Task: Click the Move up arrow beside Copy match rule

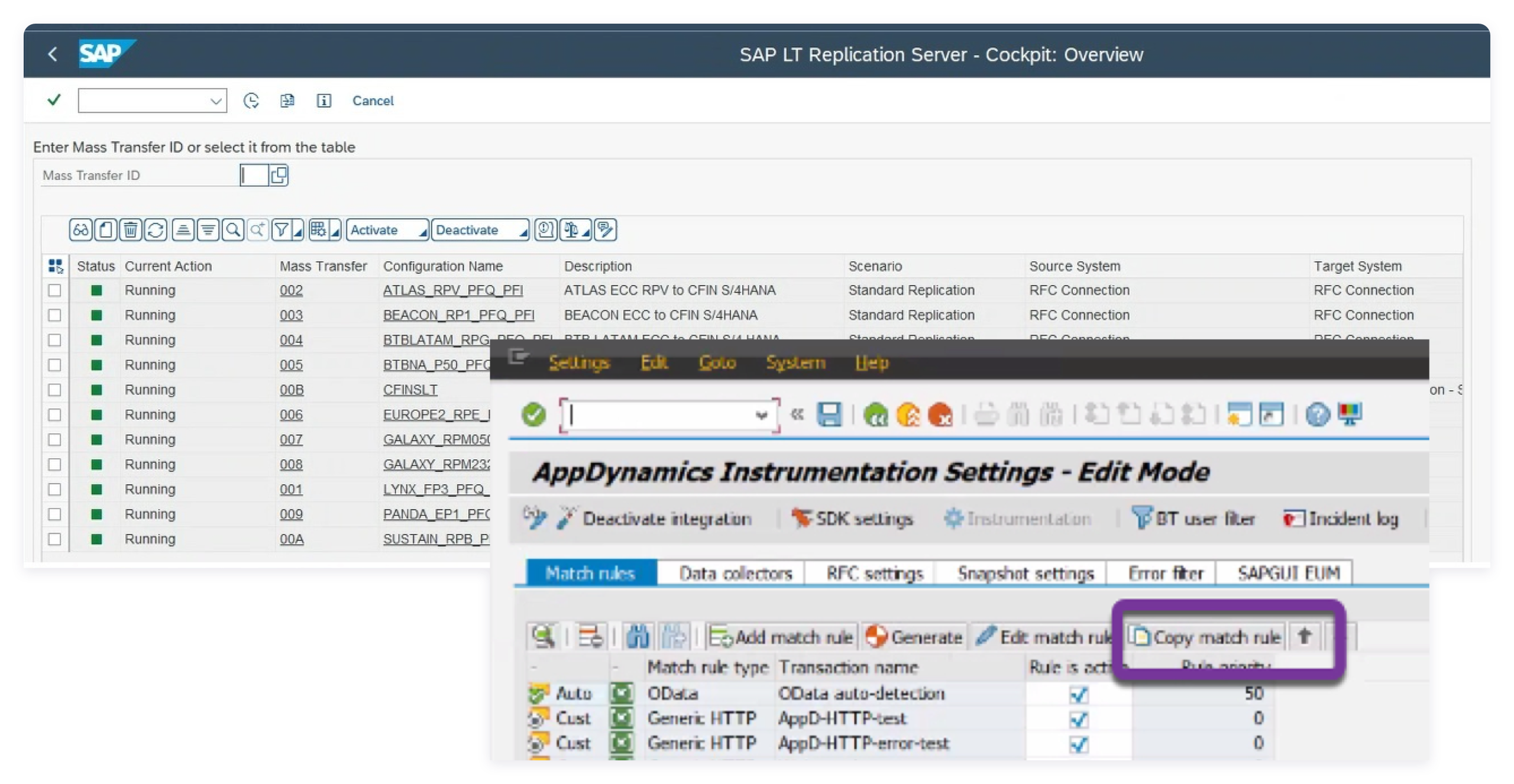Action: pos(1305,636)
